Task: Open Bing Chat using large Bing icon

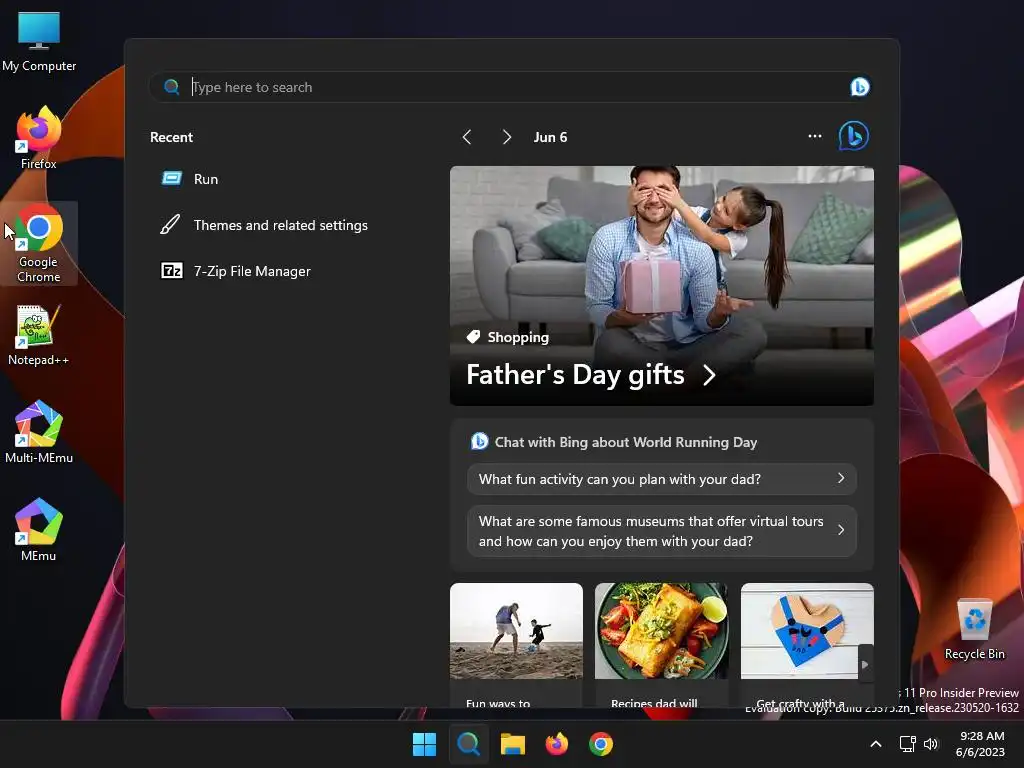Action: click(853, 136)
